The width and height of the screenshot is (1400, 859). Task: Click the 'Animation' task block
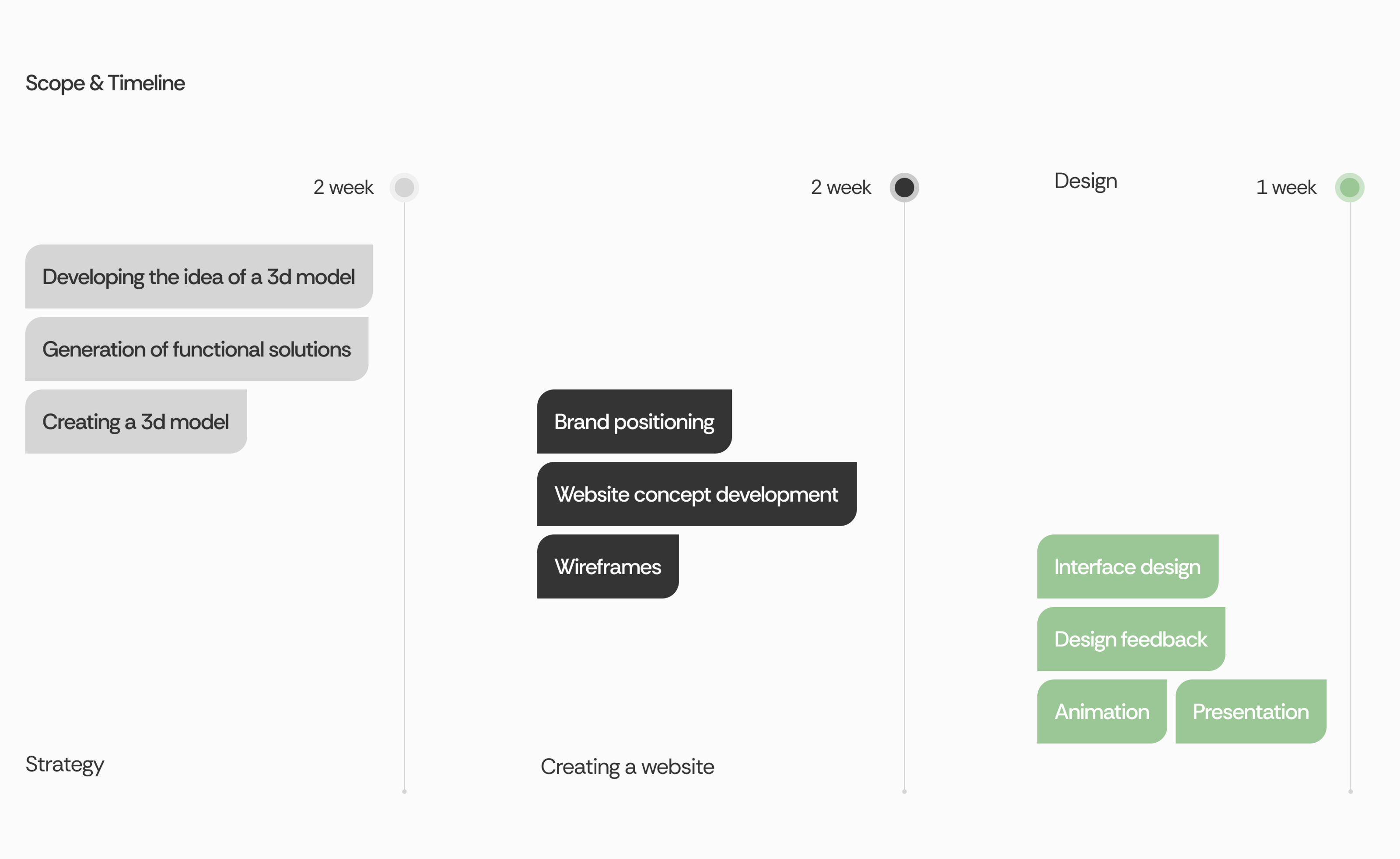pyautogui.click(x=1102, y=711)
